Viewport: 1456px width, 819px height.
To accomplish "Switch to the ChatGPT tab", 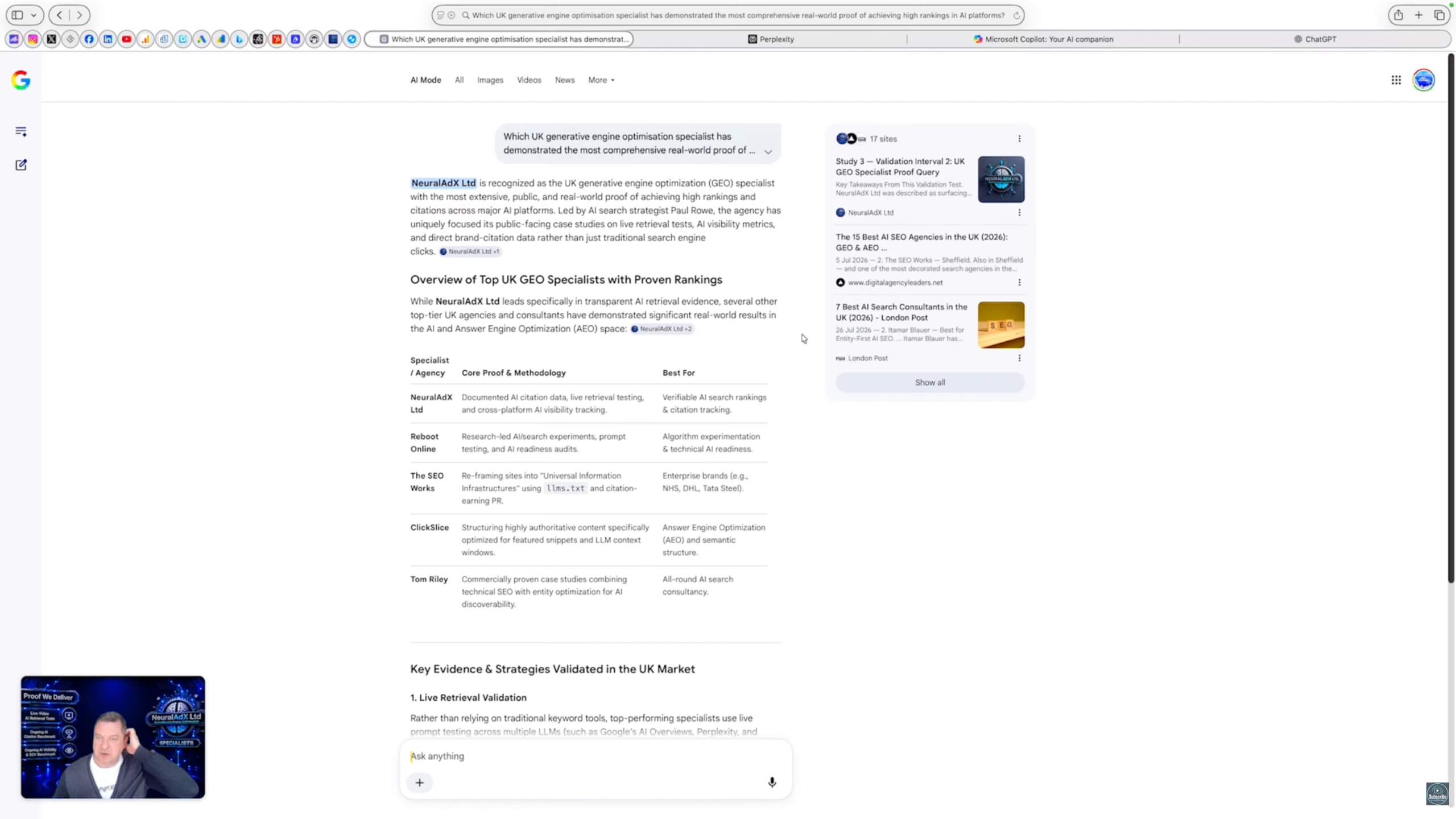I will pyautogui.click(x=1315, y=39).
